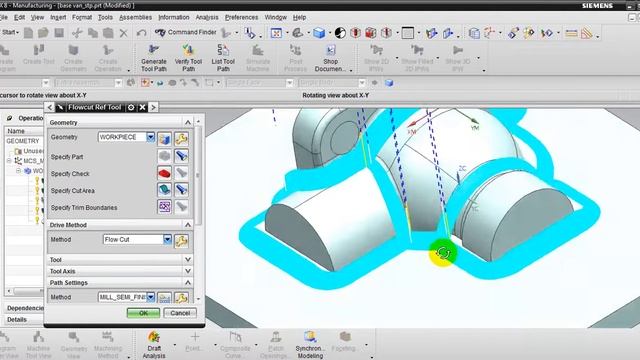Click the Save disk icon

(x=59, y=33)
